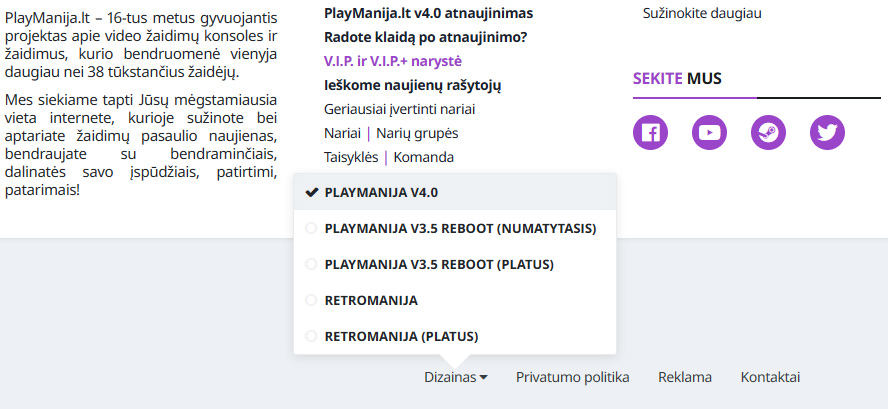Open the V.I.P. ir V.I.P.+ narystė link
The width and height of the screenshot is (888, 409).
[393, 61]
